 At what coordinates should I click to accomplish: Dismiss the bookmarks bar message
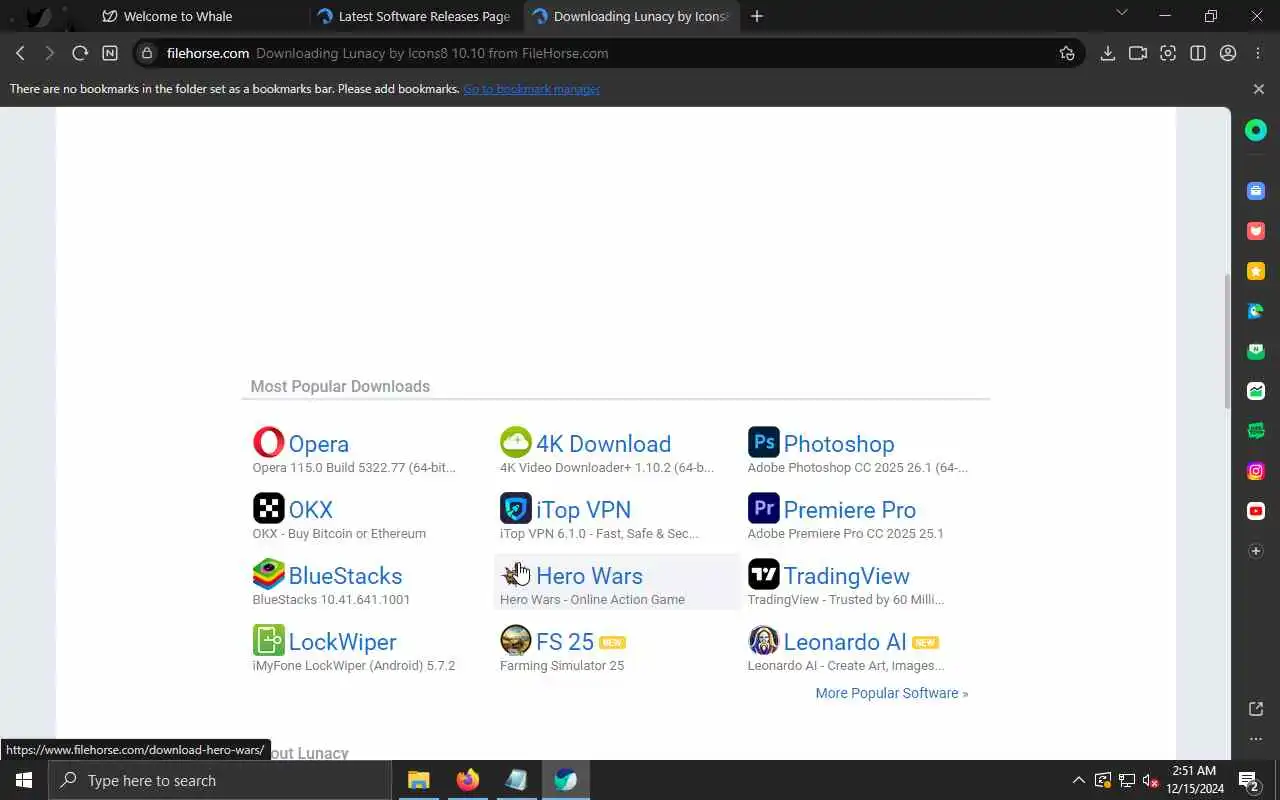click(x=1258, y=89)
